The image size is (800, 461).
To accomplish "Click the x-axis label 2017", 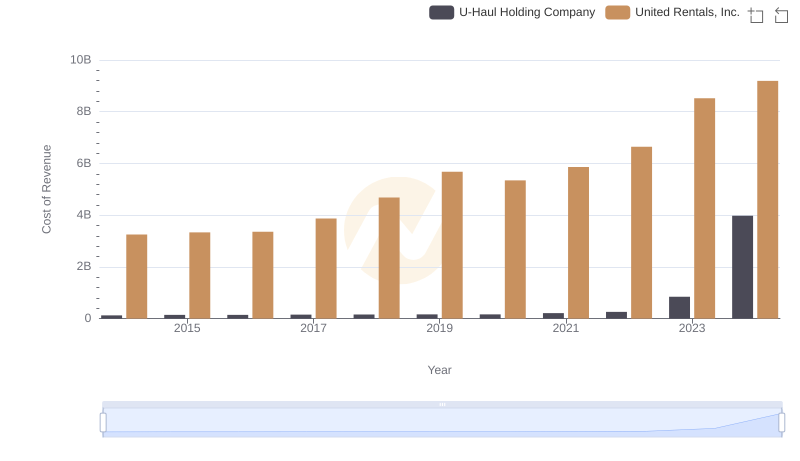I will point(313,328).
